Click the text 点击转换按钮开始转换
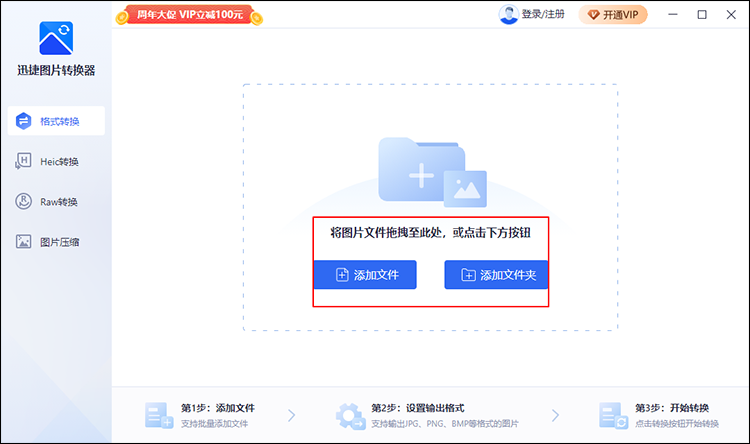This screenshot has height=444, width=750. pos(677,424)
